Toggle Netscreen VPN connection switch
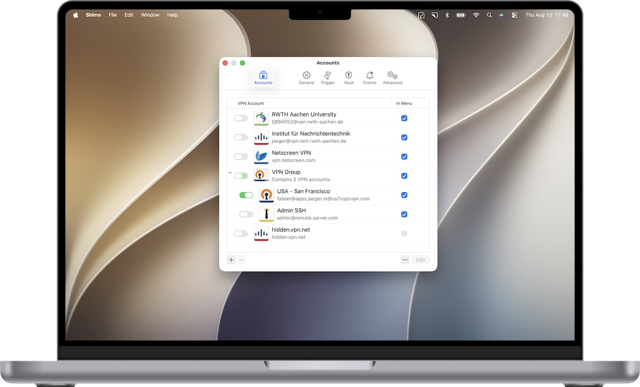The width and height of the screenshot is (640, 387). click(x=241, y=157)
